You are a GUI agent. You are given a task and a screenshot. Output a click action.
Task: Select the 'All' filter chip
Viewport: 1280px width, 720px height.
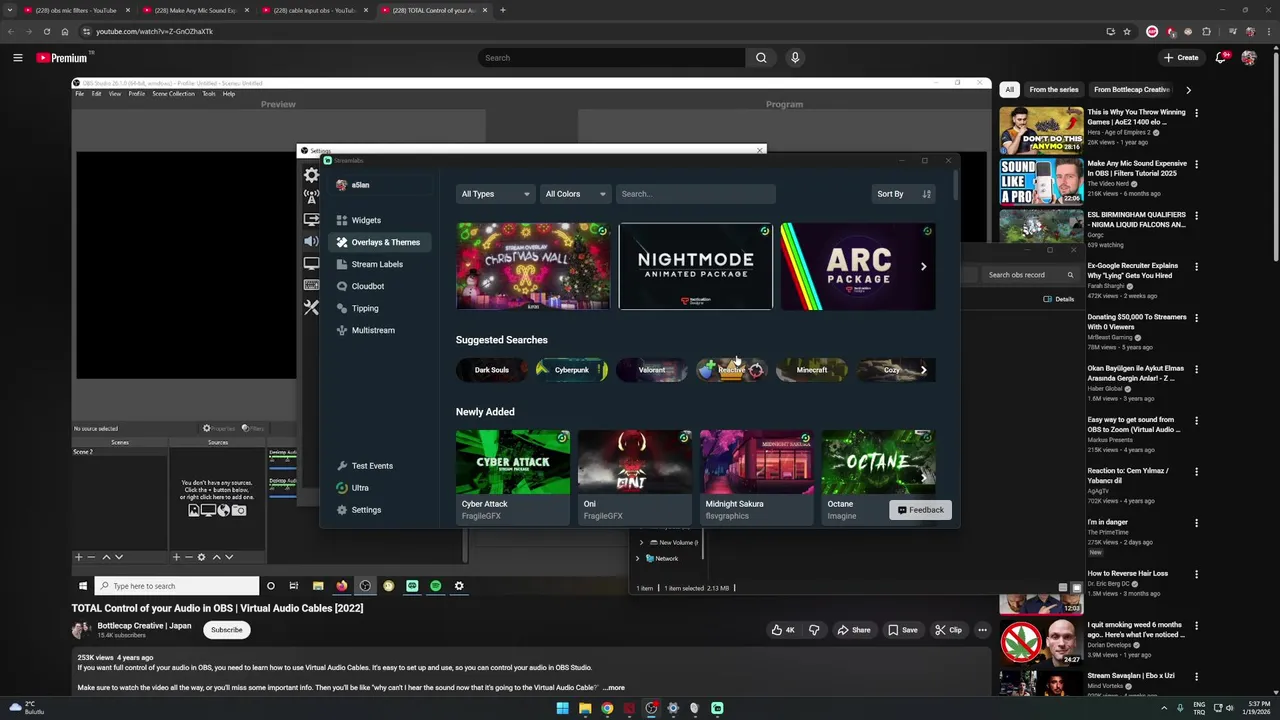click(1009, 89)
